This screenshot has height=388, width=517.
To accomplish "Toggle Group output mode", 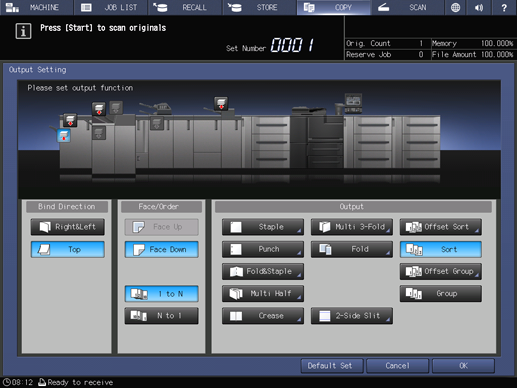I will point(441,294).
